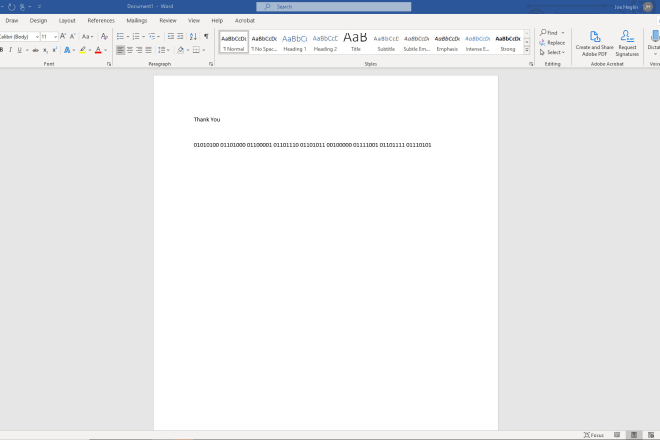Apply borders to selection
The height and width of the screenshot is (440, 660).
pos(196,50)
